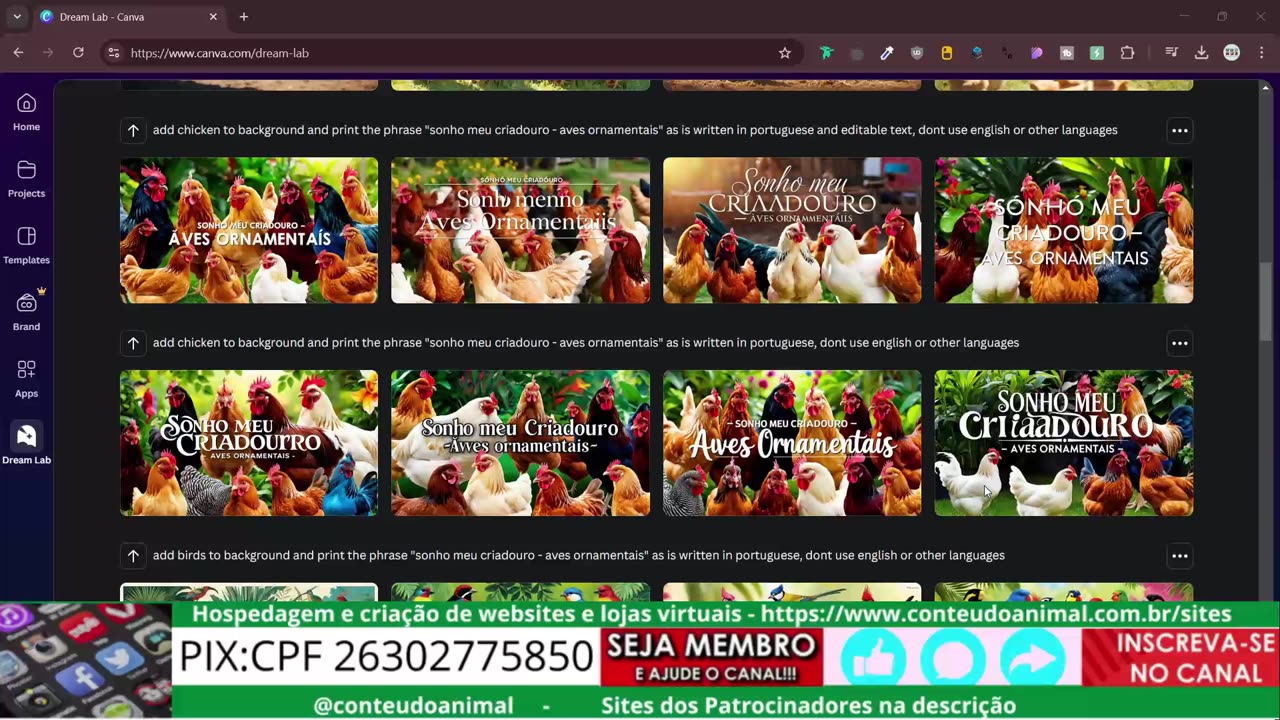Close the Dream Lab - Canva tab
Viewport: 1280px width, 720px height.
[x=213, y=17]
